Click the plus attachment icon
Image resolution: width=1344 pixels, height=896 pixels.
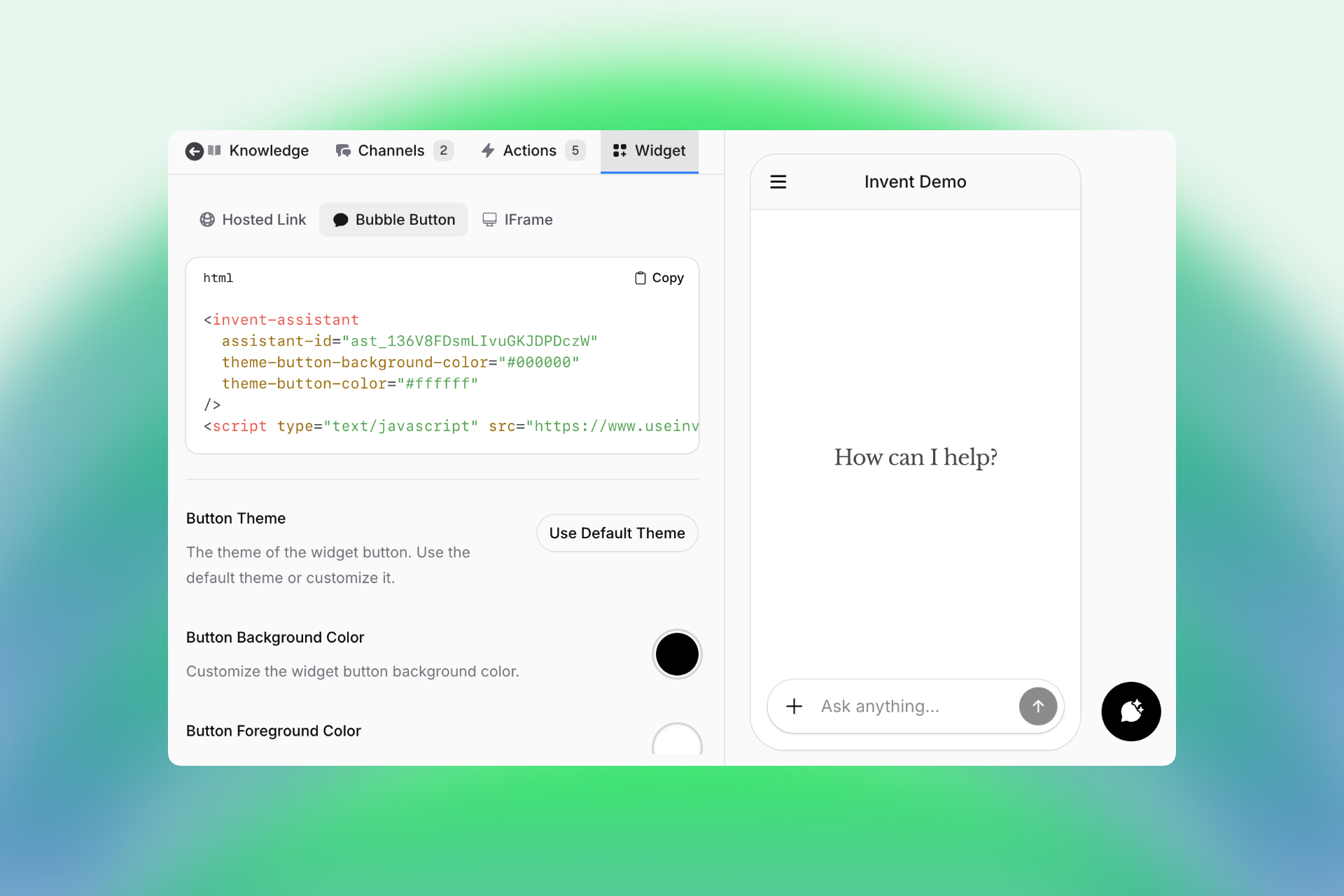pyautogui.click(x=794, y=706)
